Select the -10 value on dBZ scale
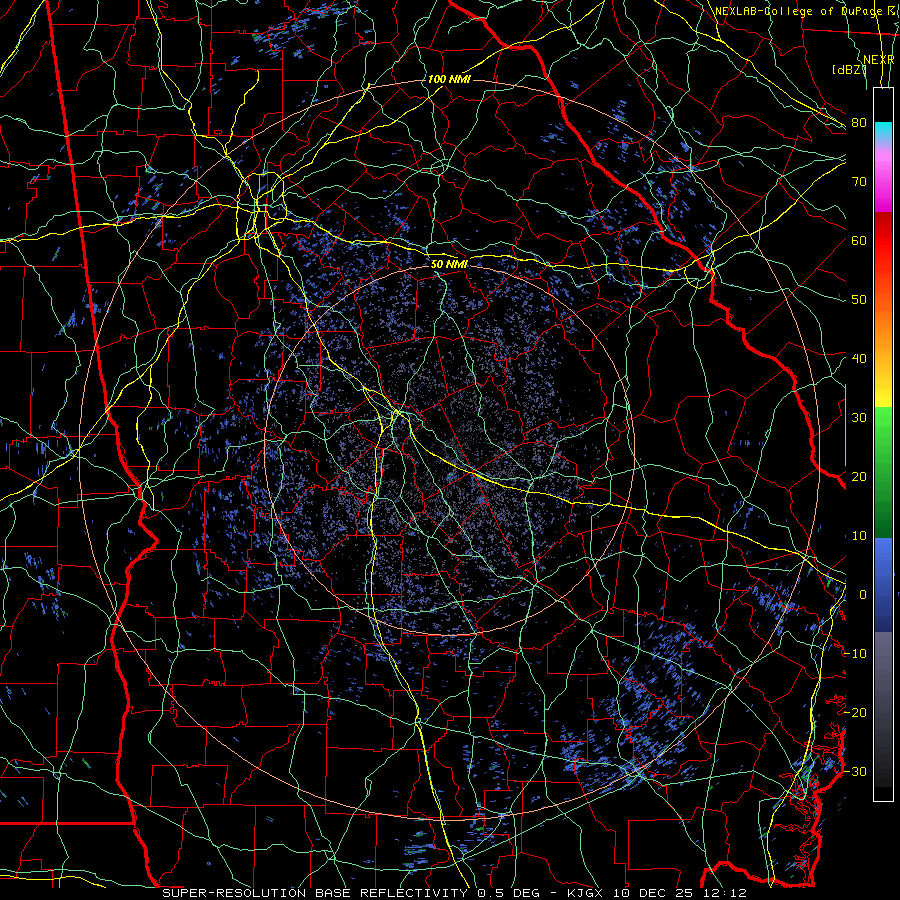The height and width of the screenshot is (900, 900). (856, 654)
